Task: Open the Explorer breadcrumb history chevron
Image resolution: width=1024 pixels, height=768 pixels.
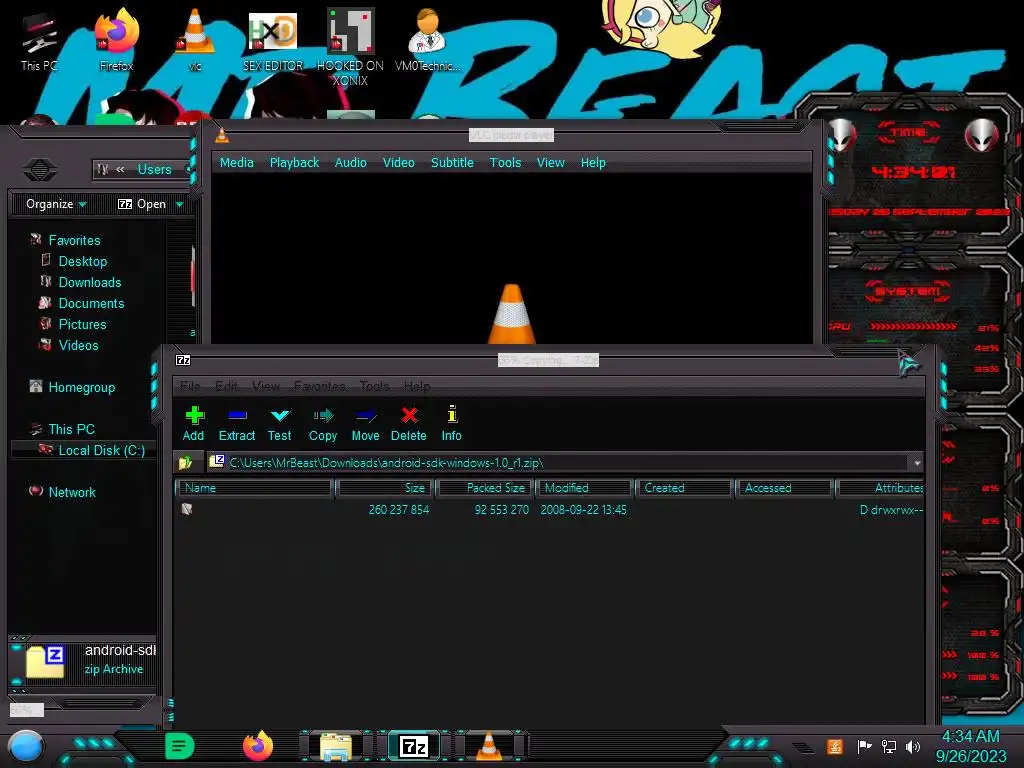Action: 120,169
